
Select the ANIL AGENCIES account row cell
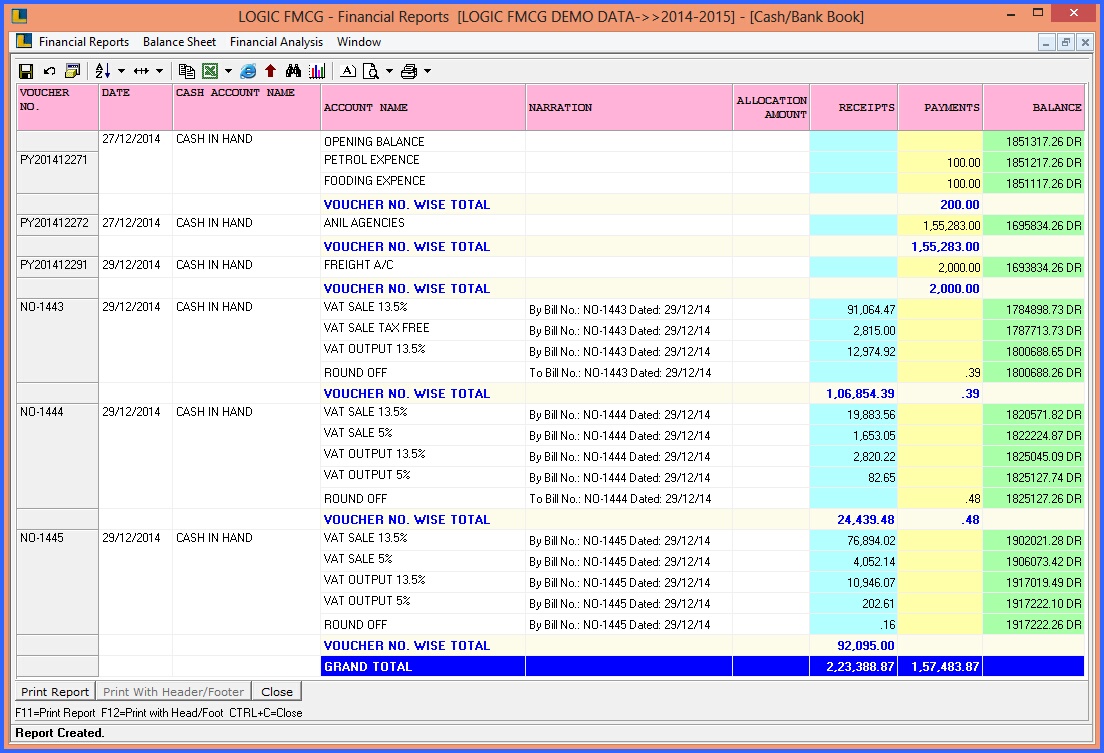click(423, 224)
